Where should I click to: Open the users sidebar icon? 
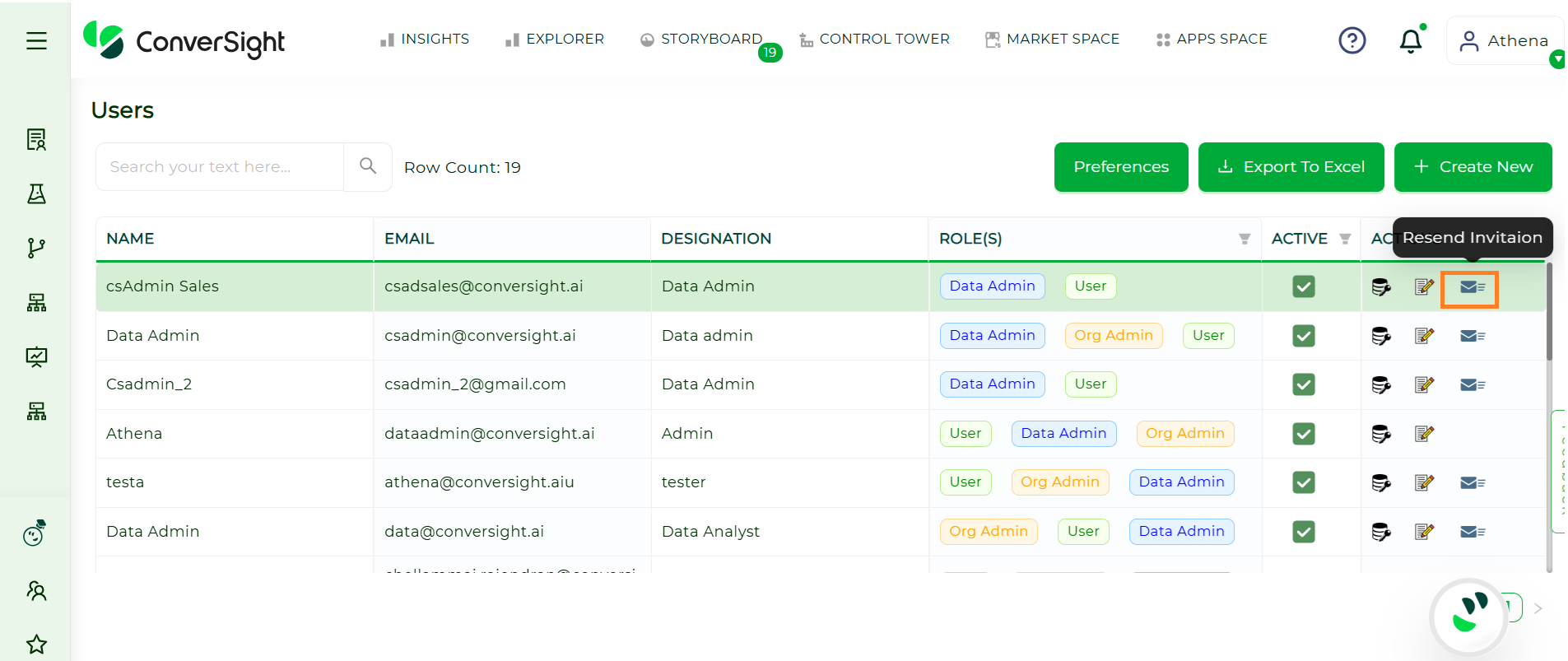coord(36,590)
